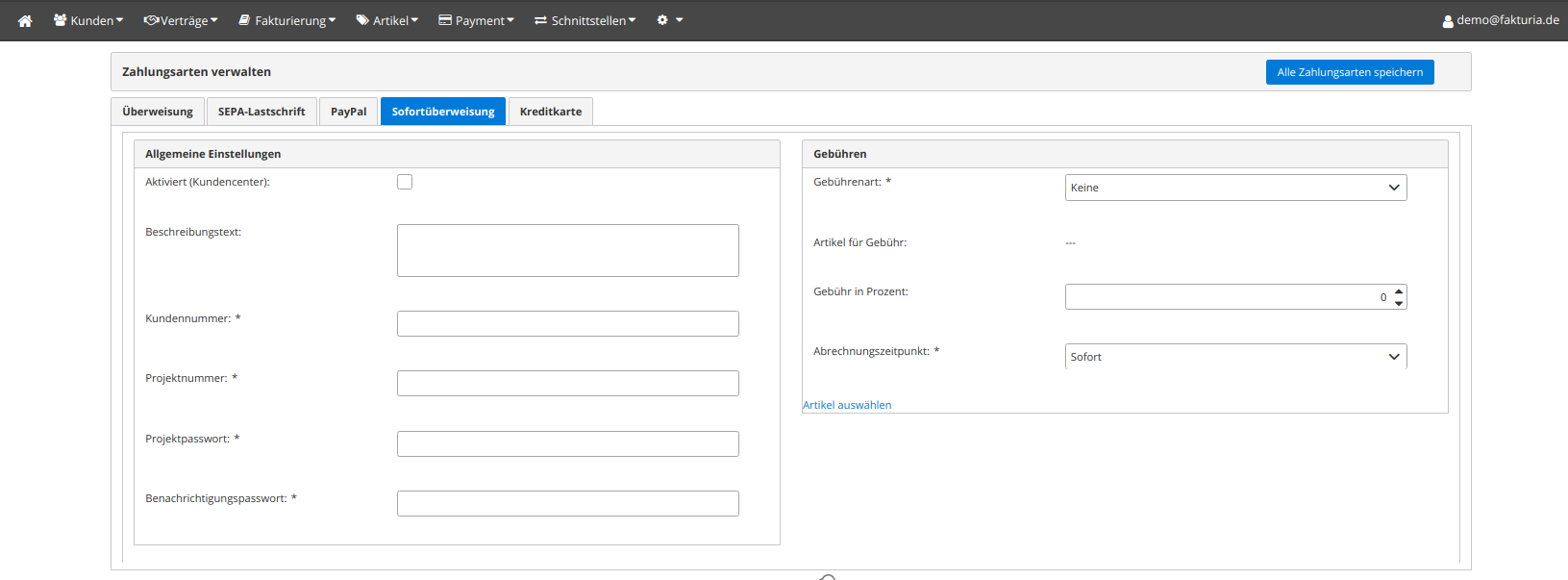Open the Verträge handshake menu
1568x580 pixels.
tap(181, 20)
